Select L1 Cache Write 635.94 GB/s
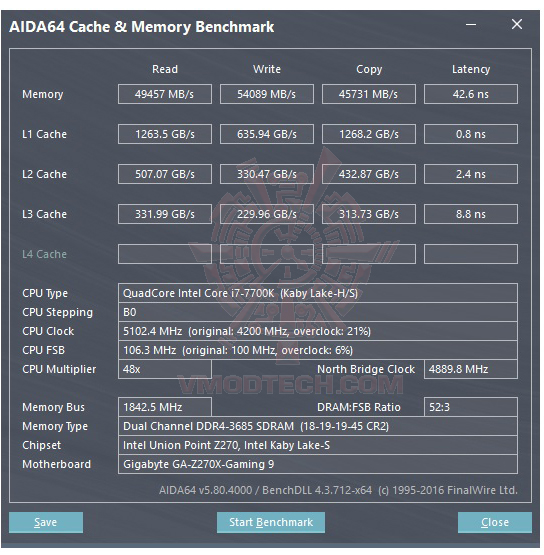The height and width of the screenshot is (555, 544). pos(267,134)
